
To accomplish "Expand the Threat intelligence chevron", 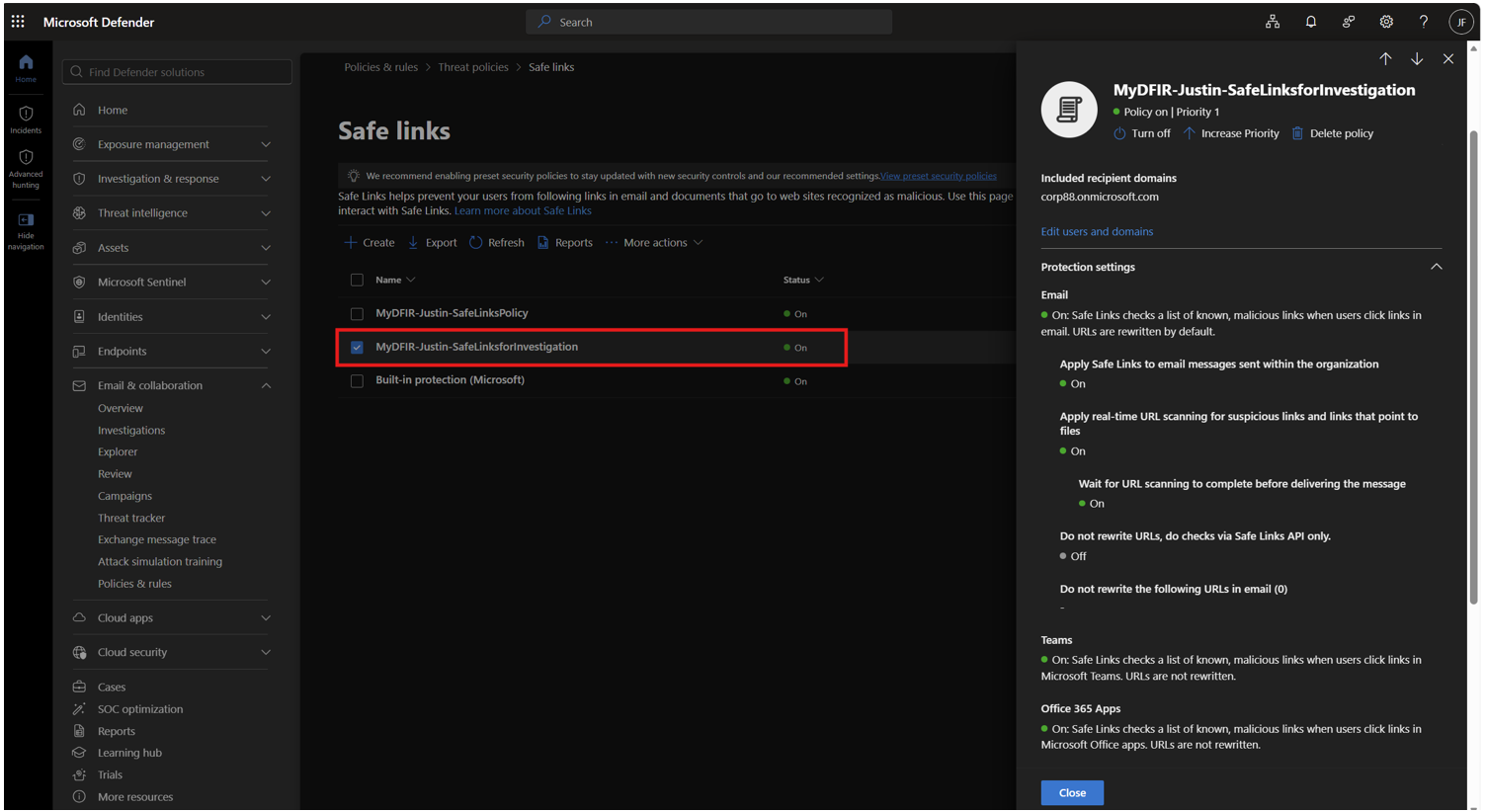I will click(266, 213).
